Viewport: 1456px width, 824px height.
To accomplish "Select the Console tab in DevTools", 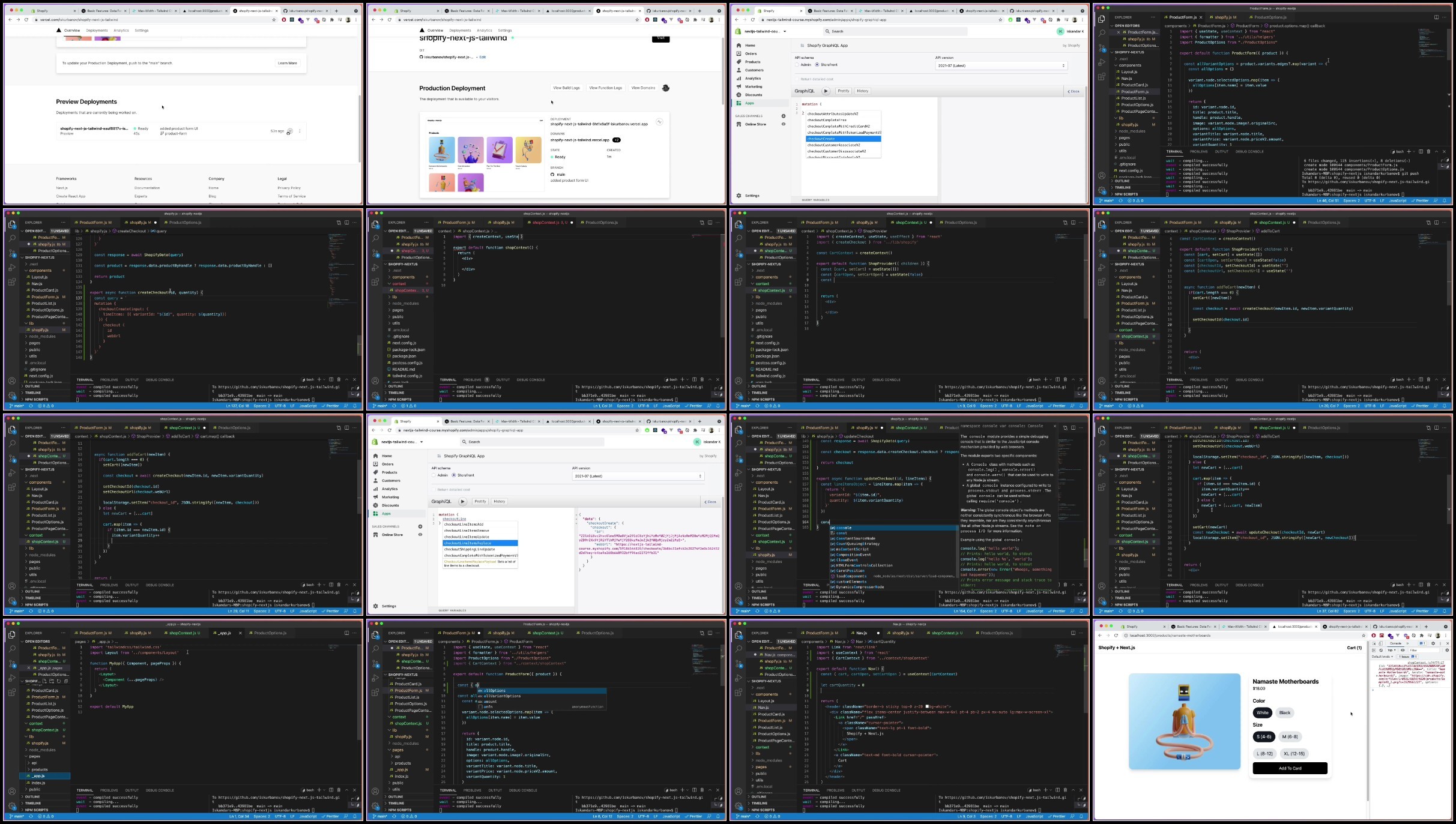I will [x=1395, y=643].
